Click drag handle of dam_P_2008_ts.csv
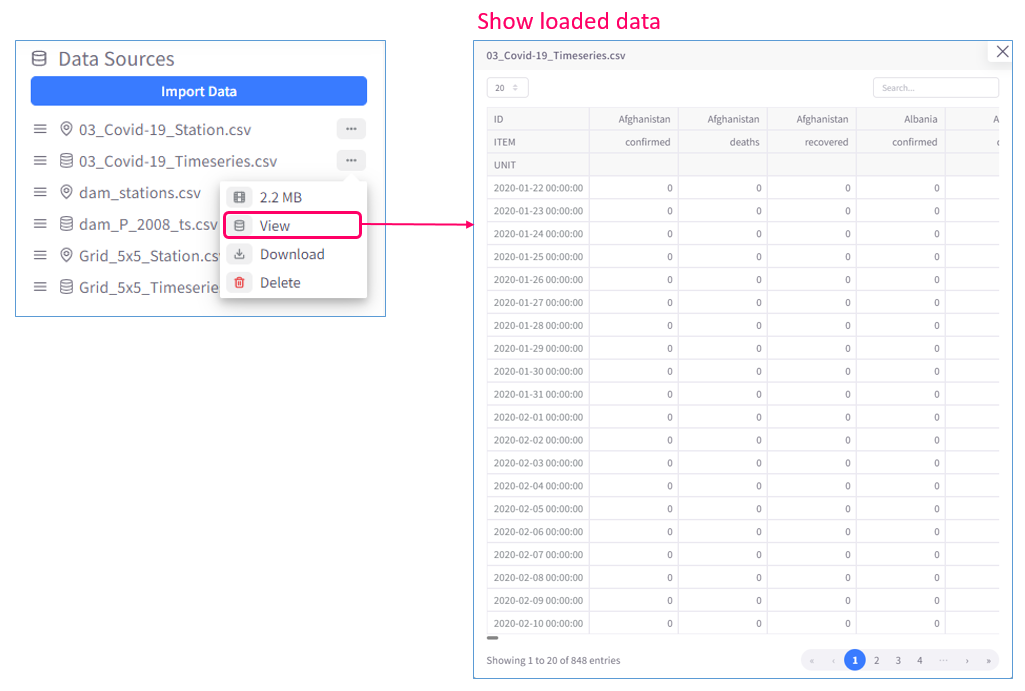The height and width of the screenshot is (691, 1025). (x=40, y=224)
